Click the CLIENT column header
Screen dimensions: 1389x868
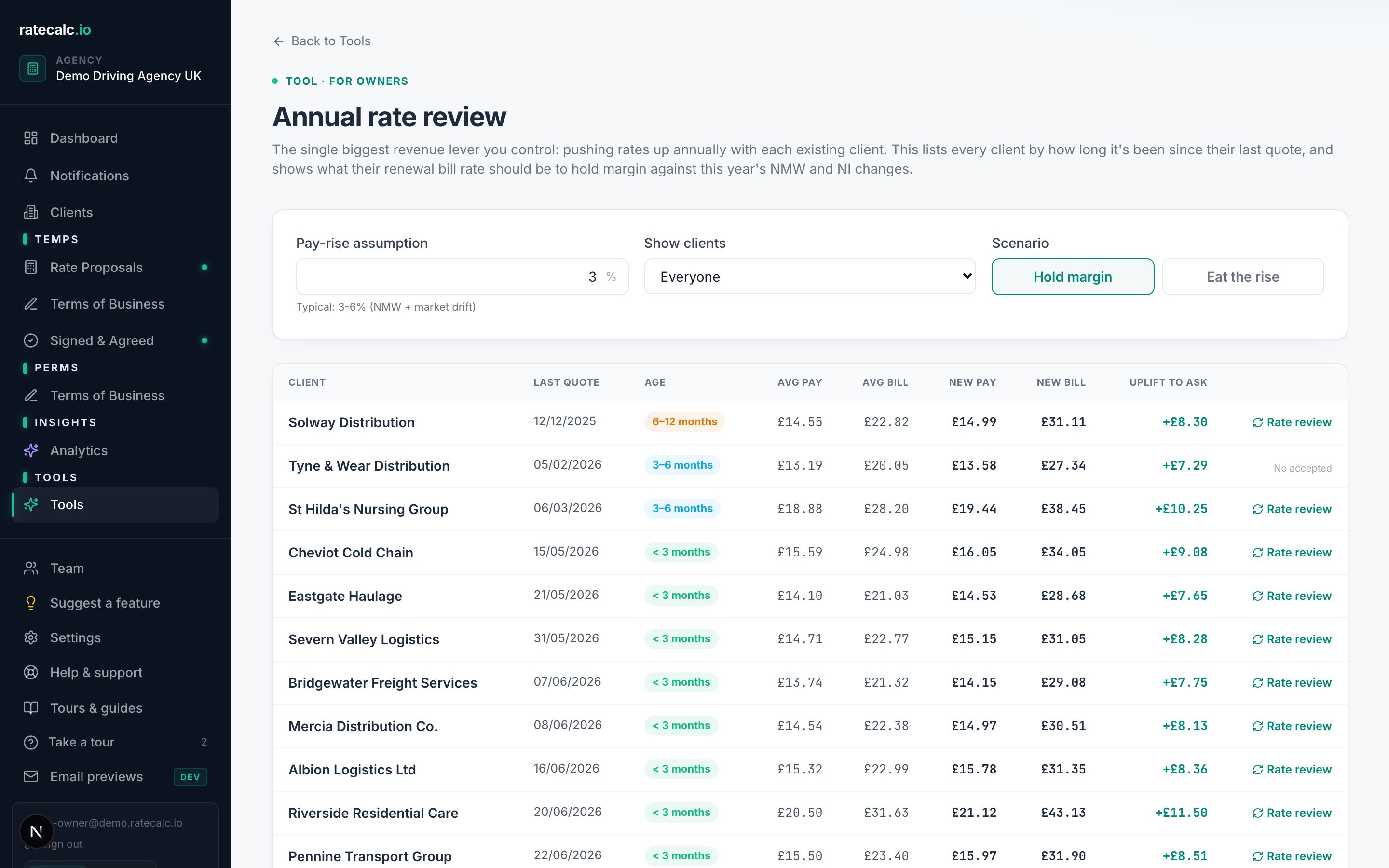coord(307,382)
